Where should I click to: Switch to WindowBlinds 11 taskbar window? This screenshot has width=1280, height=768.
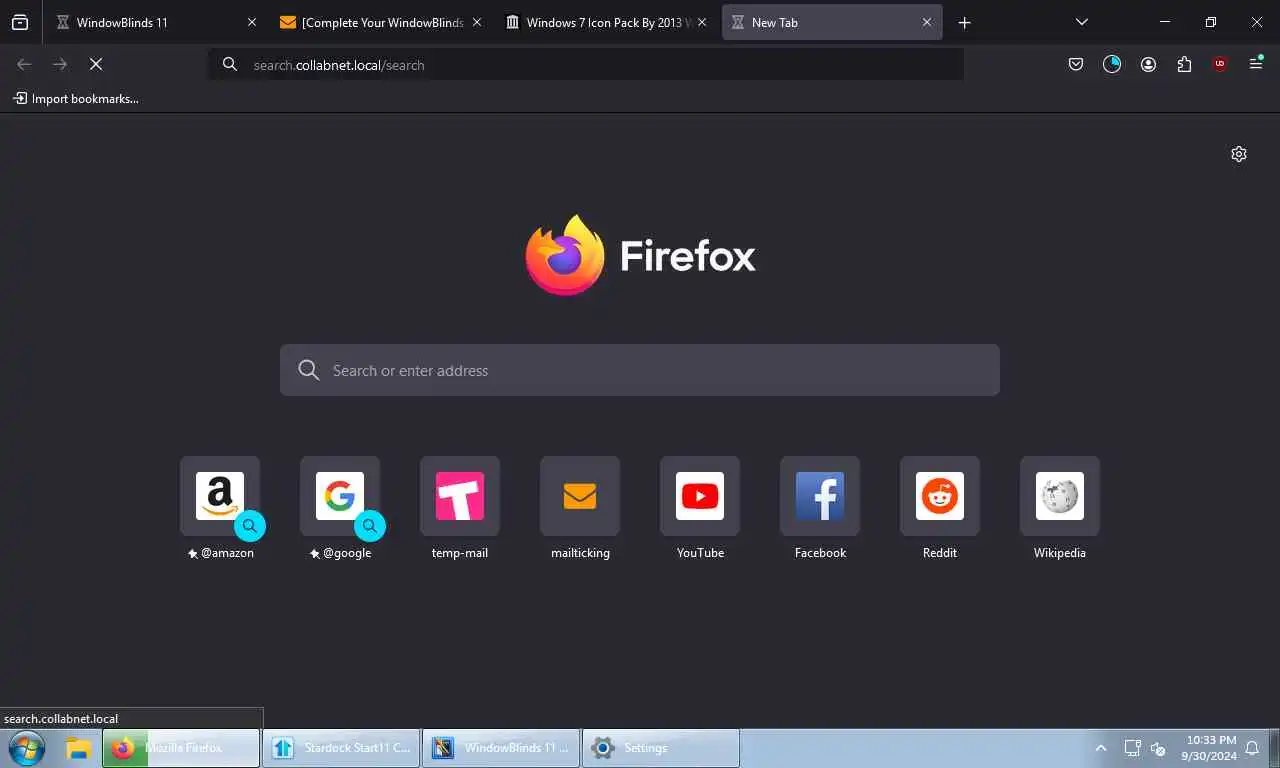[501, 748]
